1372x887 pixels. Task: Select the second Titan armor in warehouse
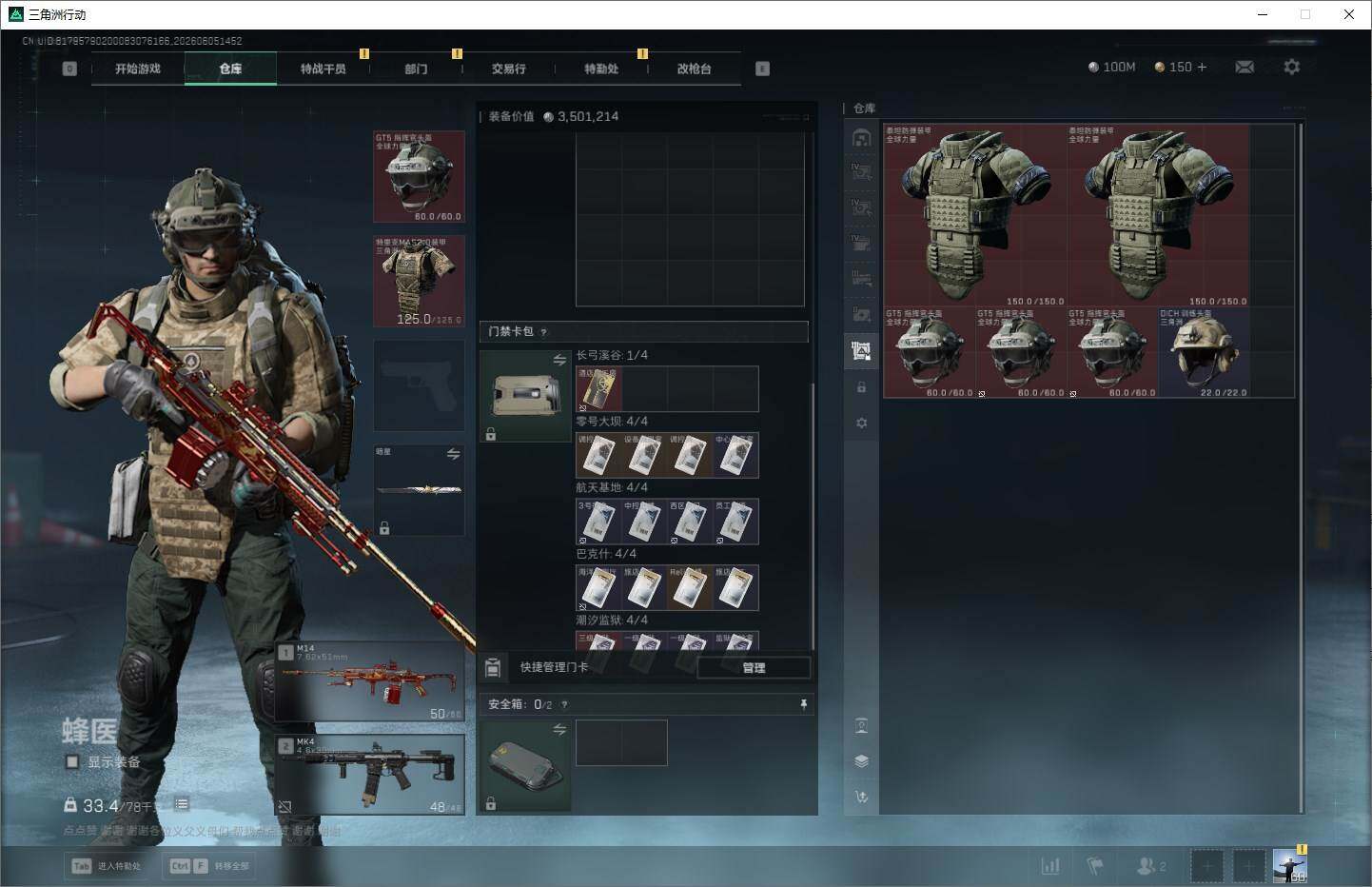click(x=1158, y=215)
